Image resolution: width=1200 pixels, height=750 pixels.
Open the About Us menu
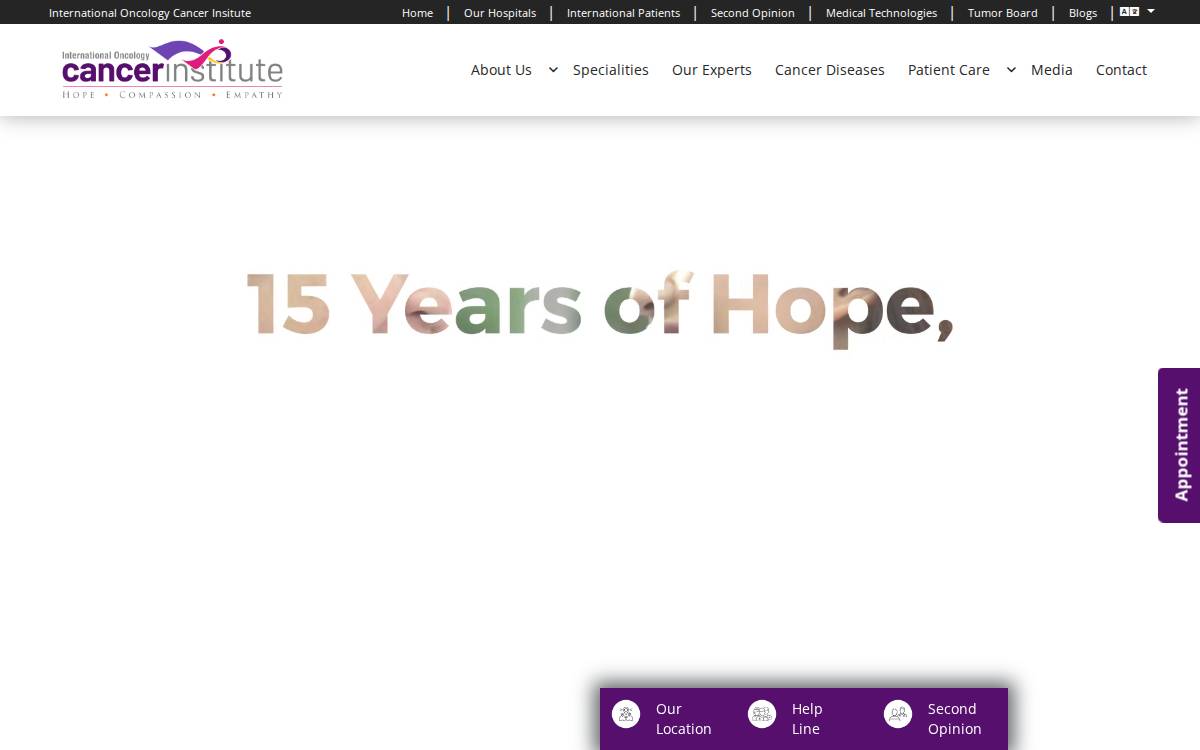tap(501, 70)
